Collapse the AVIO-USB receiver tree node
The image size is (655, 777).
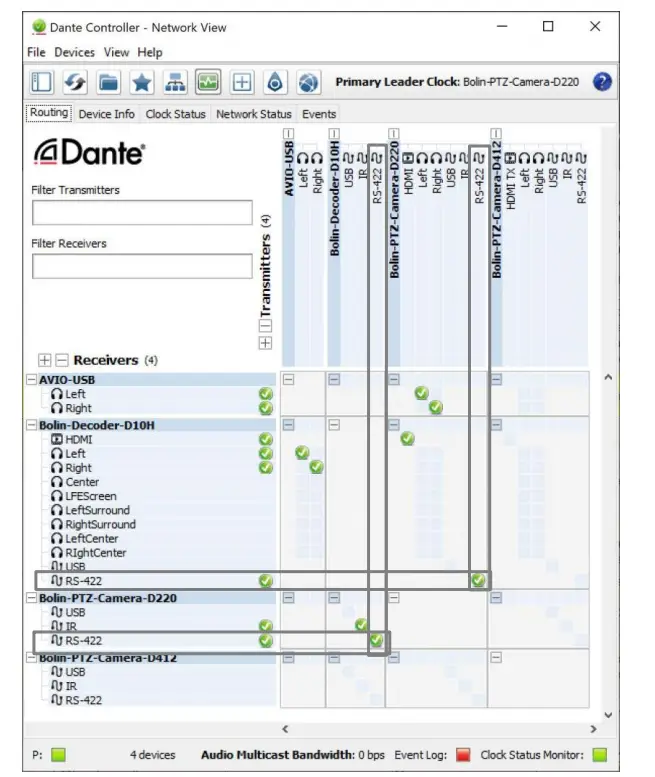31,380
